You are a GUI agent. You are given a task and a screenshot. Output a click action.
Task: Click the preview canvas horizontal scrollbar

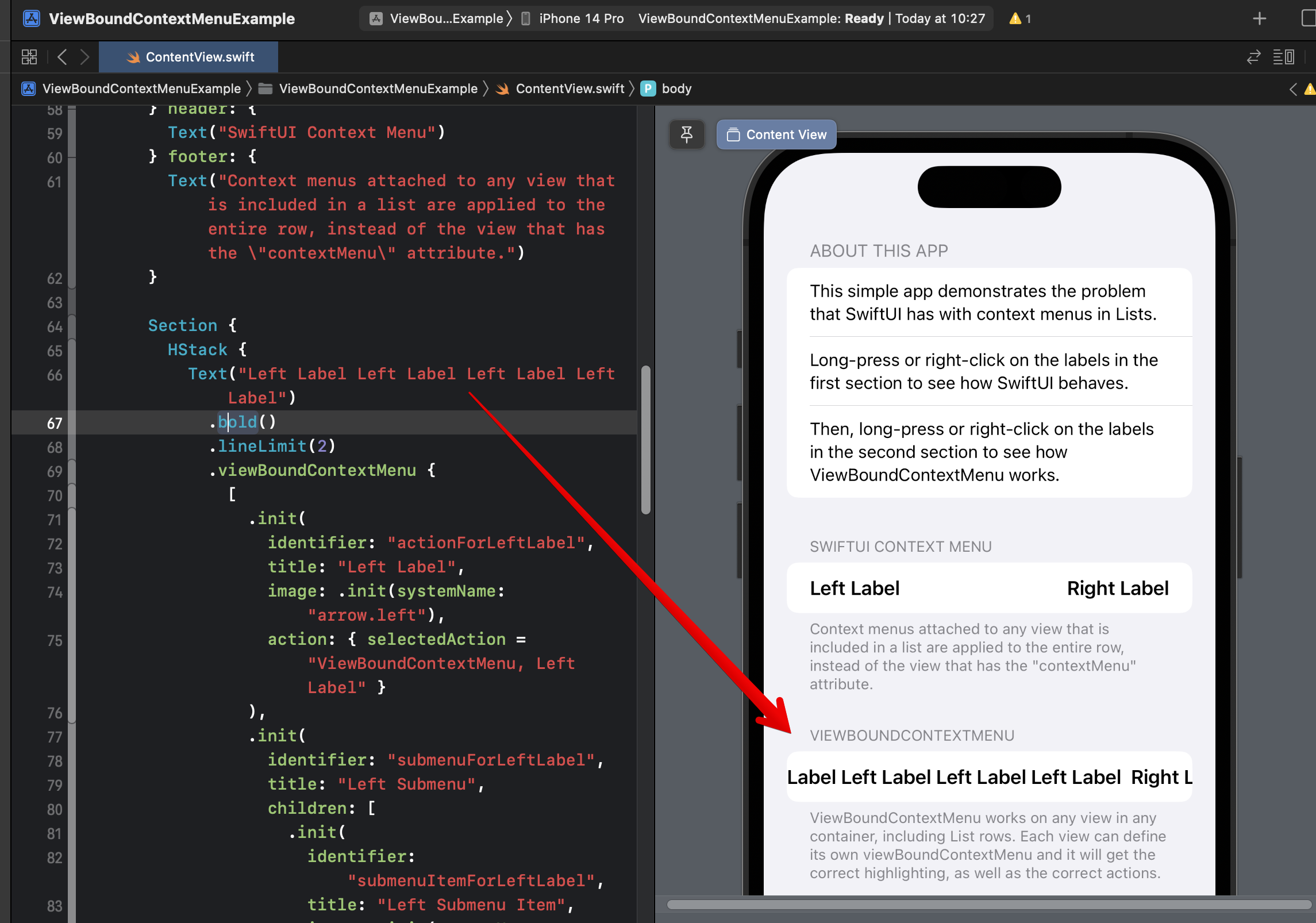988,904
